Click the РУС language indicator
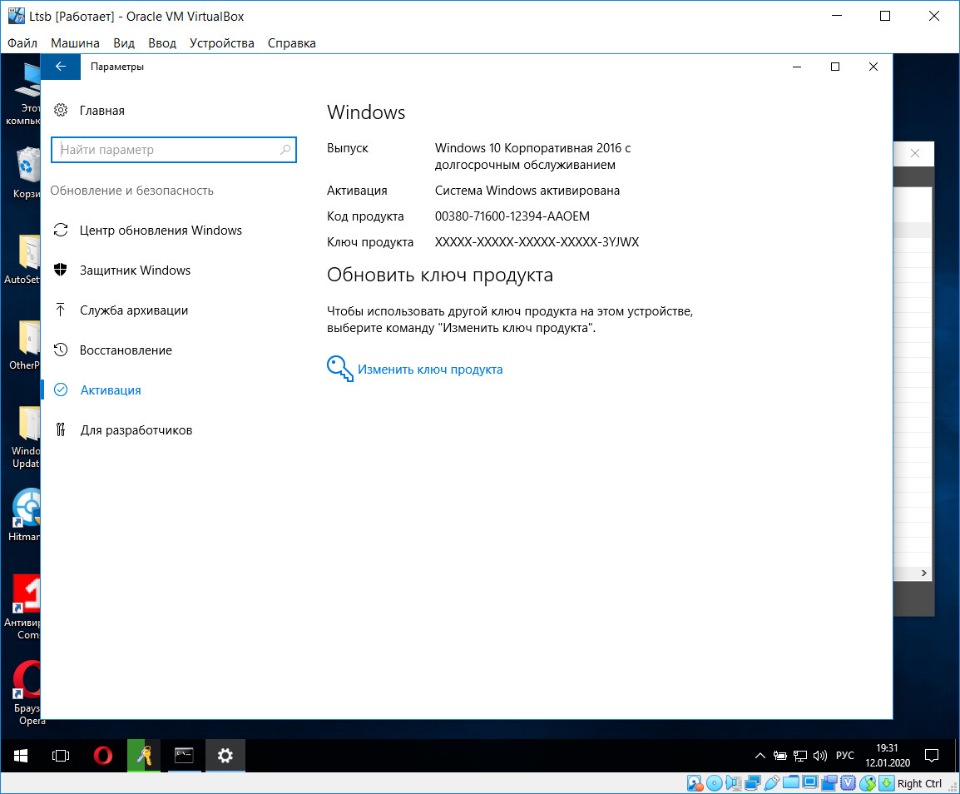Image resolution: width=960 pixels, height=794 pixels. (845, 755)
